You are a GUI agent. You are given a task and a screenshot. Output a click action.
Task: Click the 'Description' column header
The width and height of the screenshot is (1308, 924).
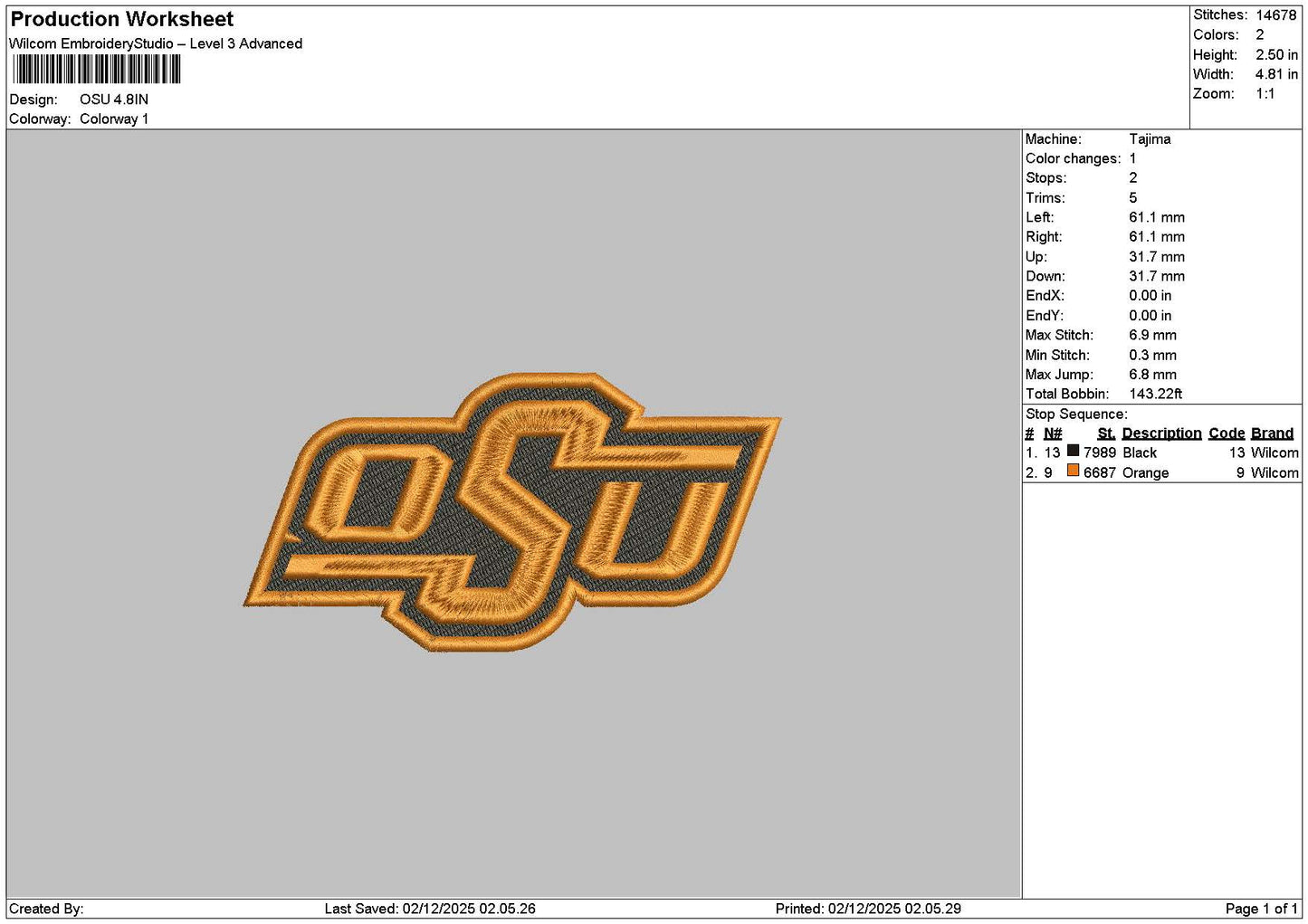click(1161, 433)
